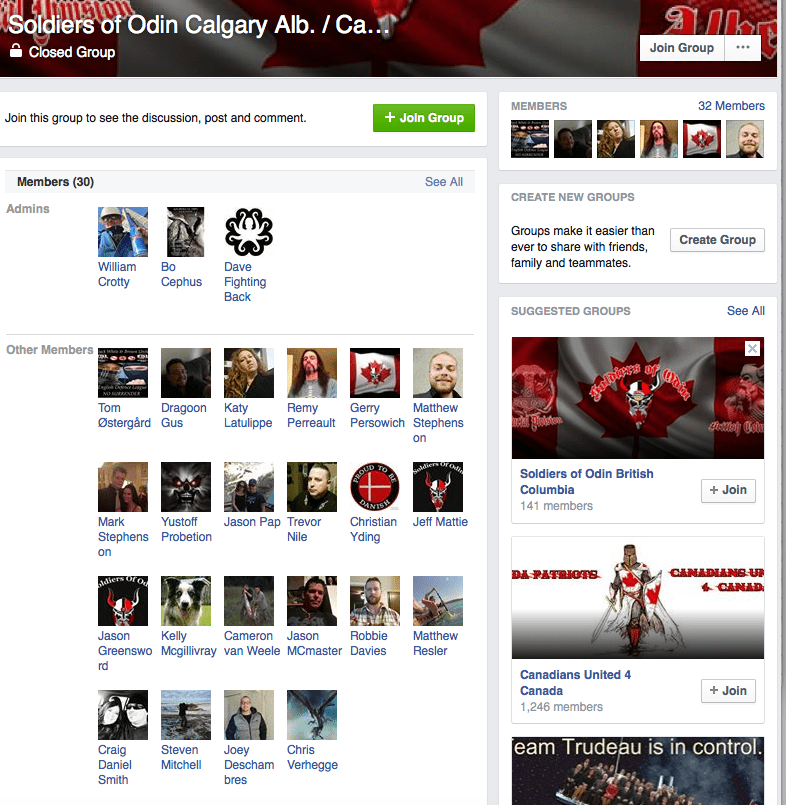Click Gerry Persowich's Canadian flag avatar
786x805 pixels.
tap(375, 373)
